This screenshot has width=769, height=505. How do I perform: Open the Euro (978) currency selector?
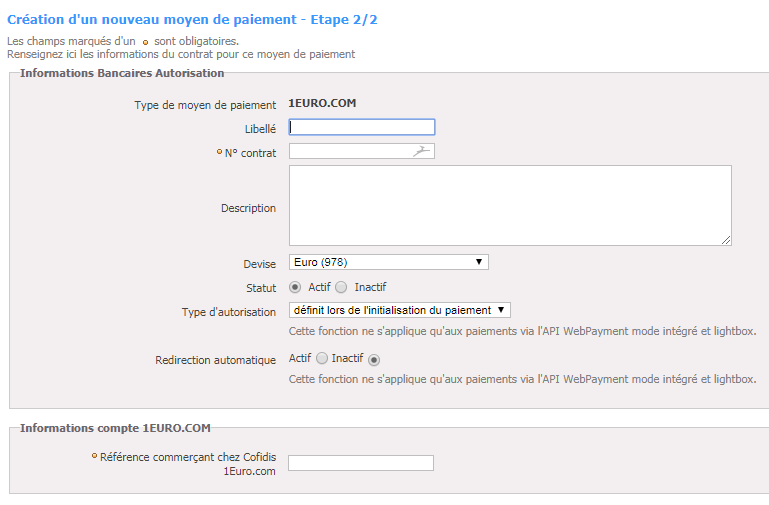[388, 262]
